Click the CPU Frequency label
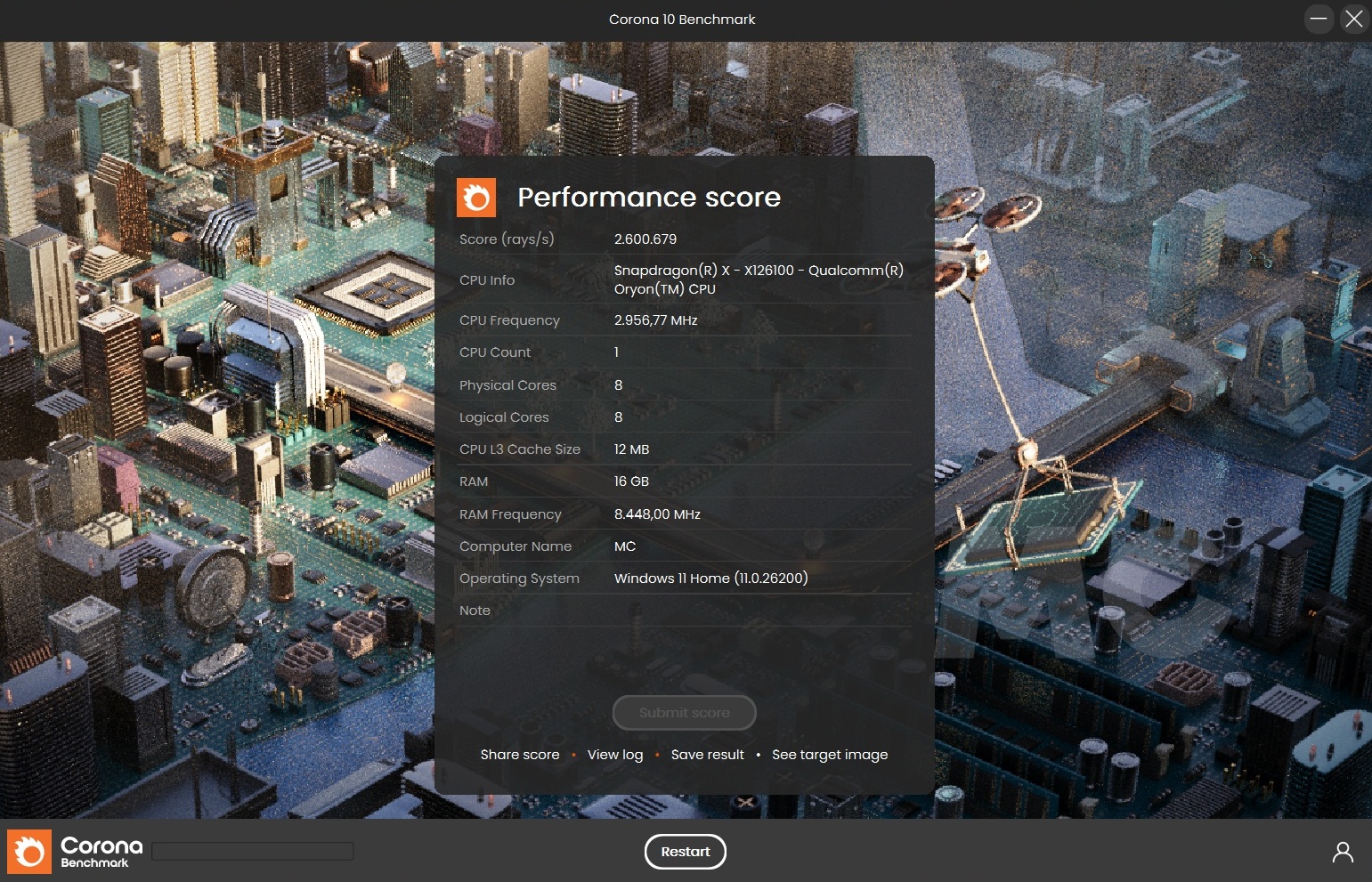This screenshot has width=1372, height=882. pyautogui.click(x=509, y=320)
